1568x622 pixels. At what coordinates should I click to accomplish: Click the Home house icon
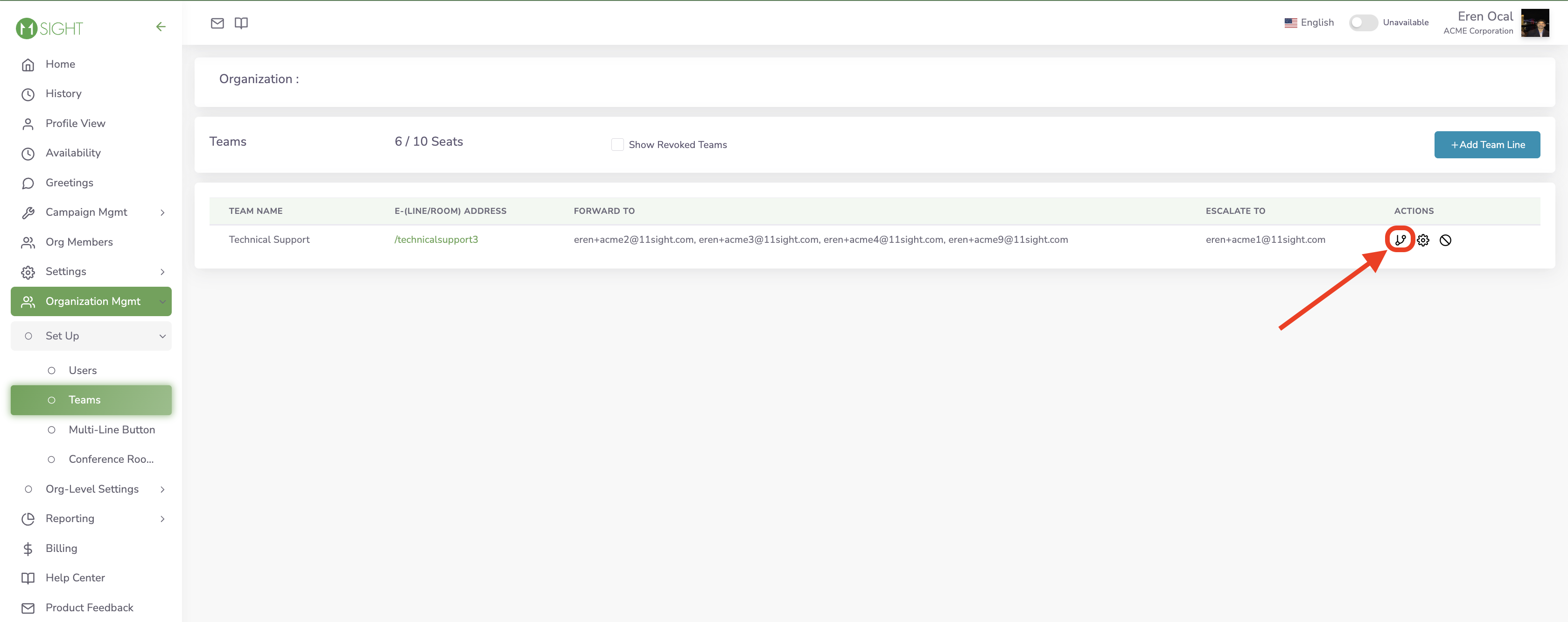28,64
